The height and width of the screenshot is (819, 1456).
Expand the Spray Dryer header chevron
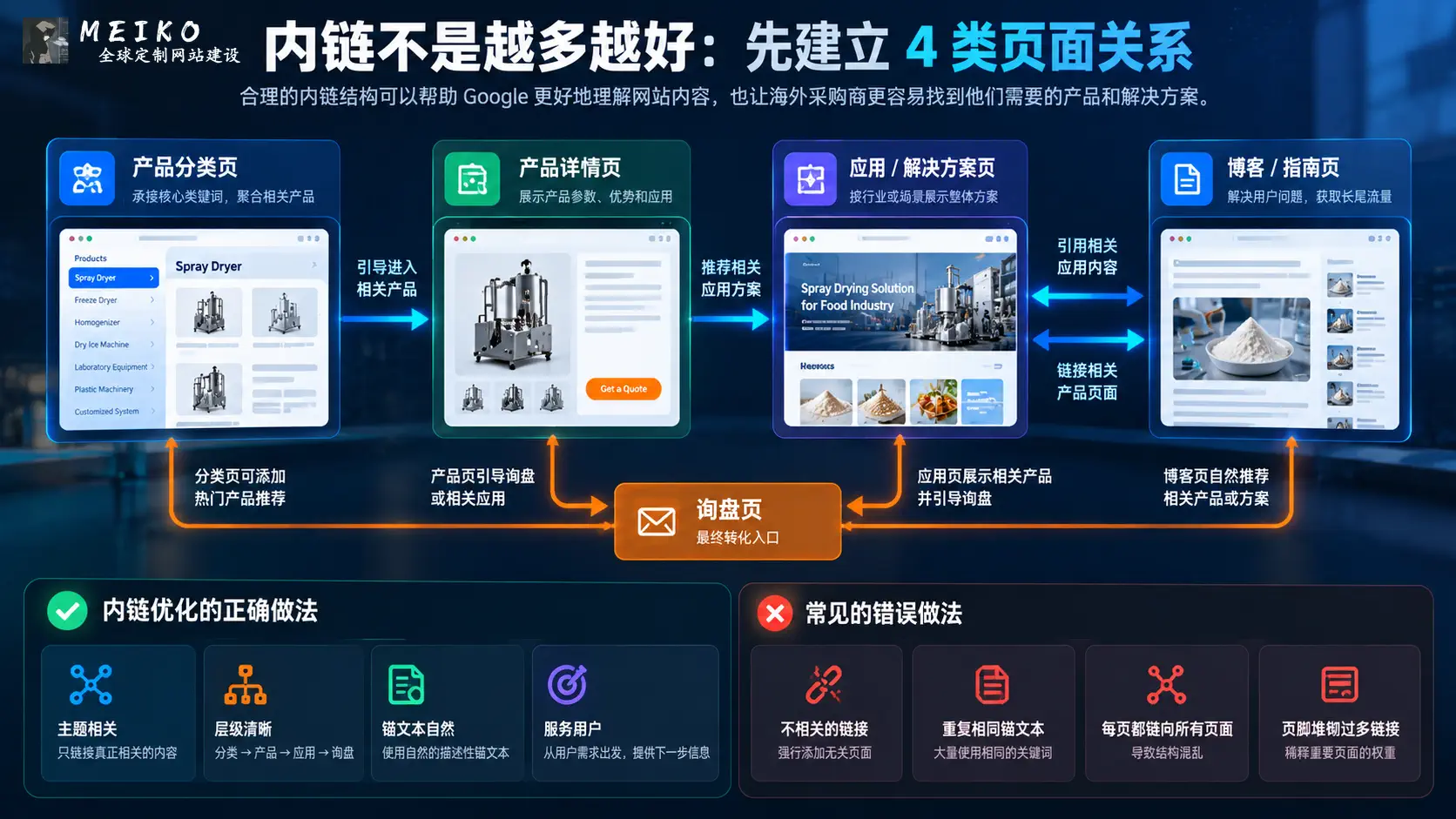click(x=314, y=265)
